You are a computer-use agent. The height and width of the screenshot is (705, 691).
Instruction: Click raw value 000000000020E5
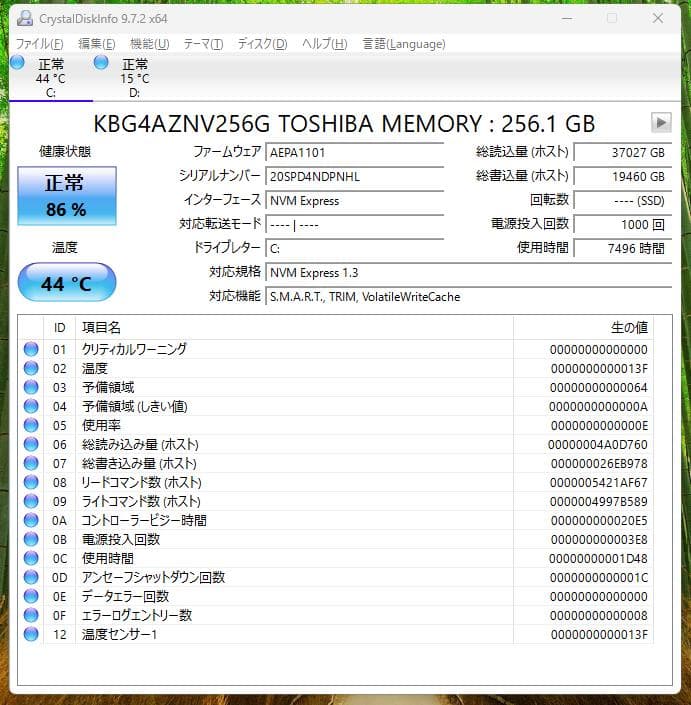click(x=599, y=521)
